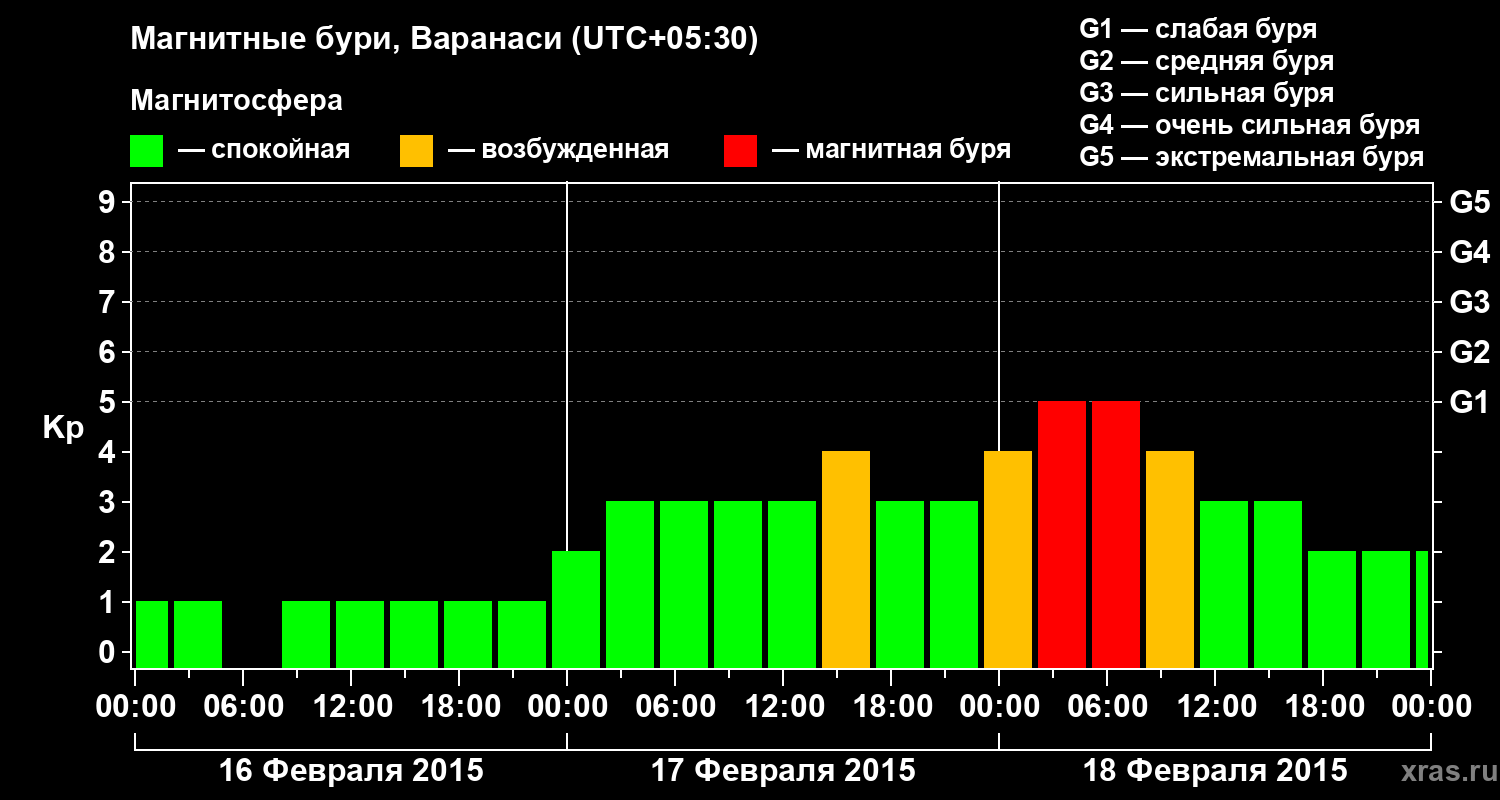The image size is (1500, 800).
Task: Click the second red Kp 5 bar
Action: pyautogui.click(x=1116, y=534)
